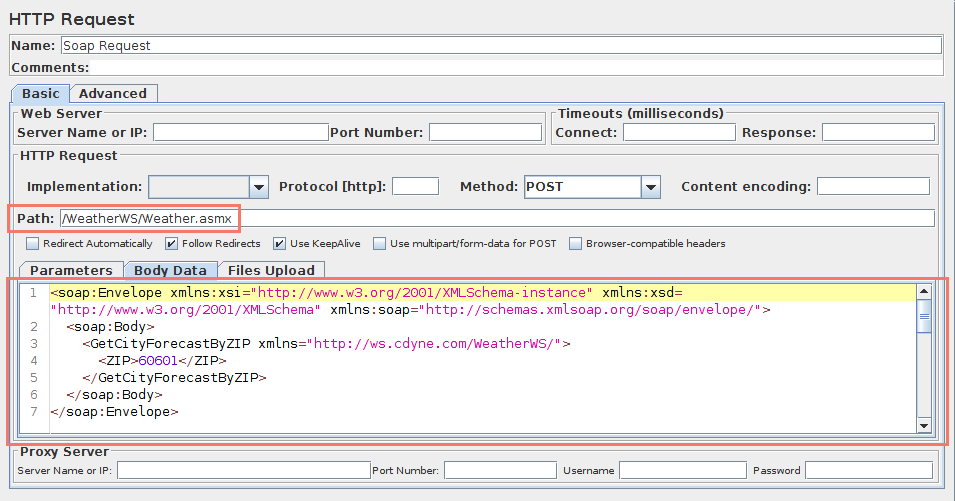Image resolution: width=955 pixels, height=501 pixels.
Task: Uncheck the Follow Redirects checkbox
Action: click(x=171, y=244)
